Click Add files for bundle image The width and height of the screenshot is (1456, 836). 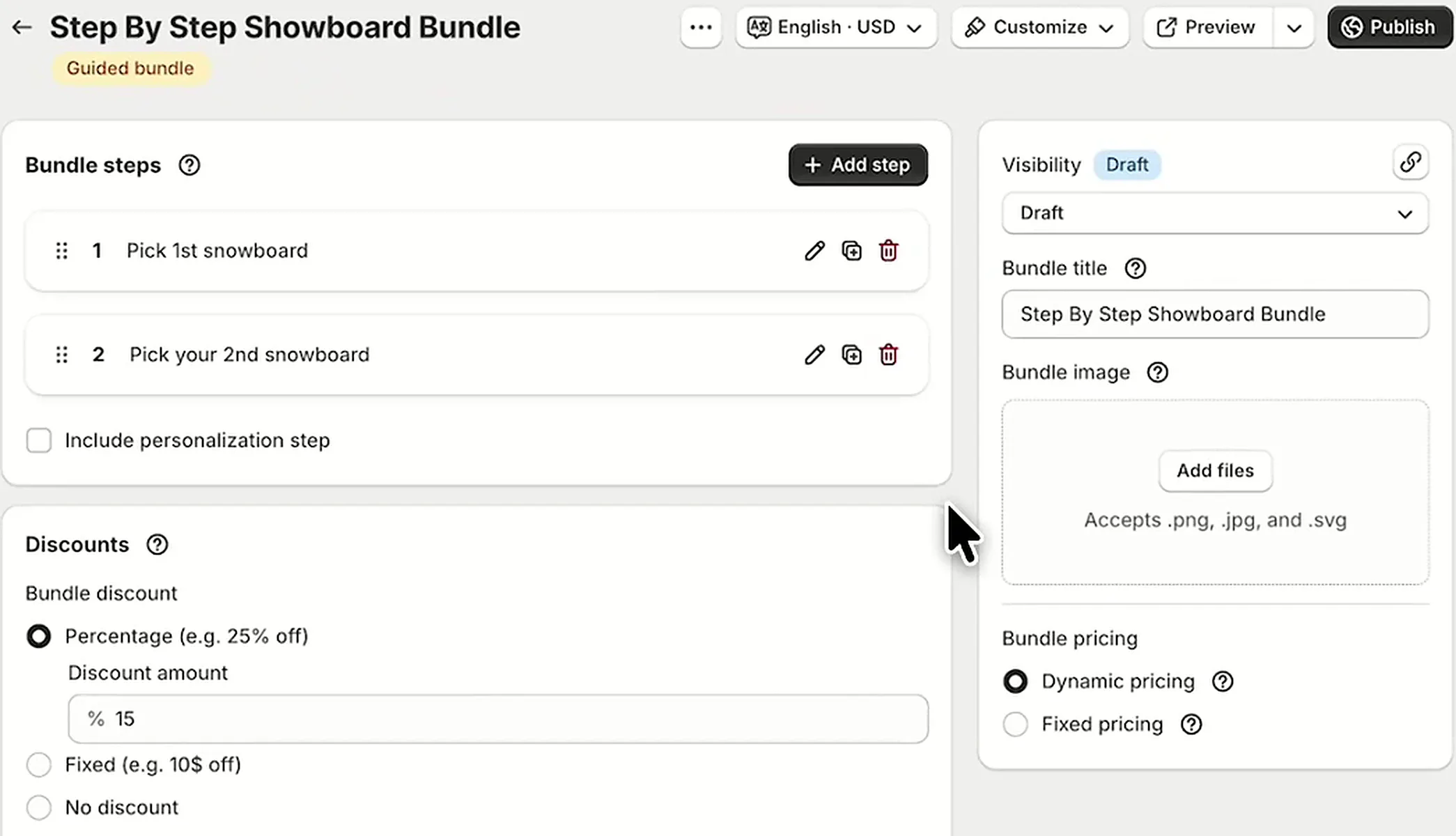(1215, 471)
